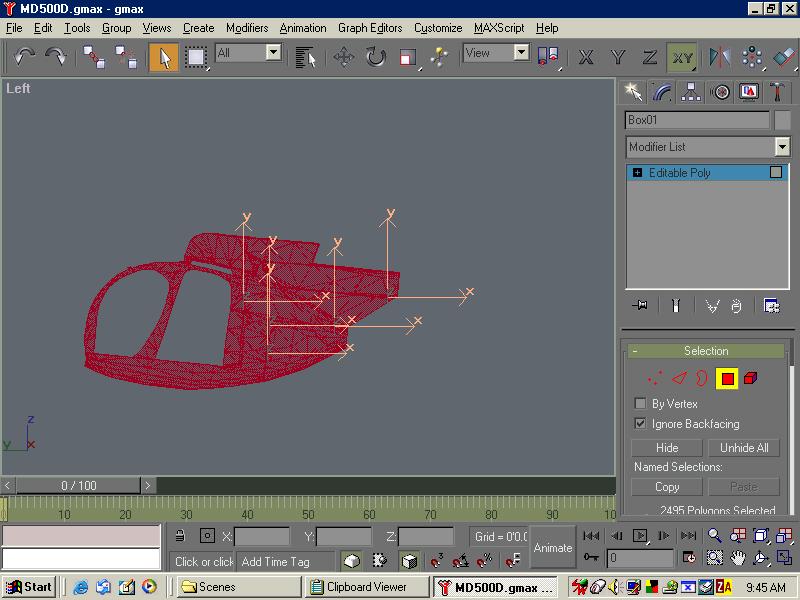
Task: Click the Unhide All button
Action: [x=745, y=448]
